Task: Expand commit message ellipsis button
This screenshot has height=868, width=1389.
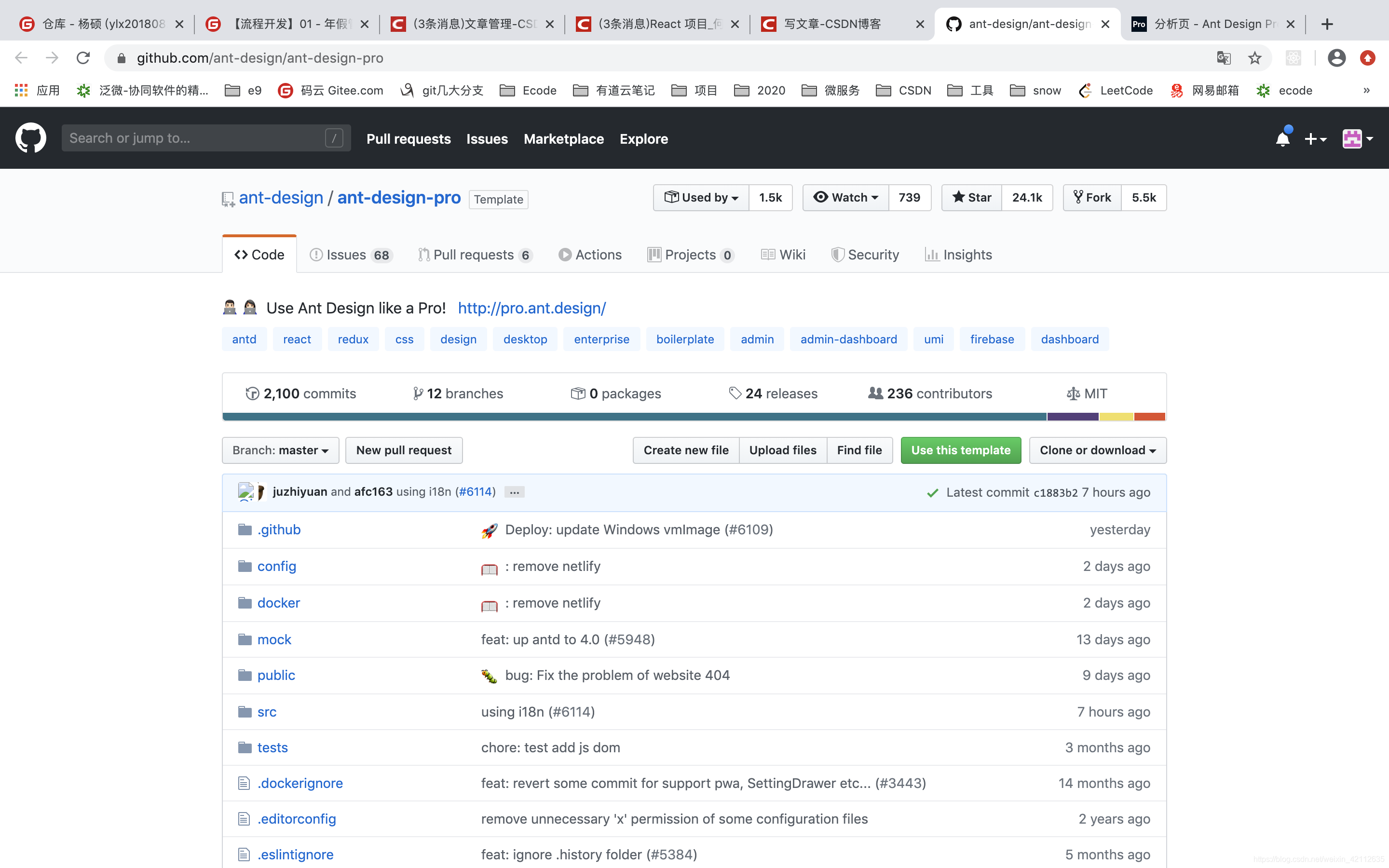Action: [514, 492]
